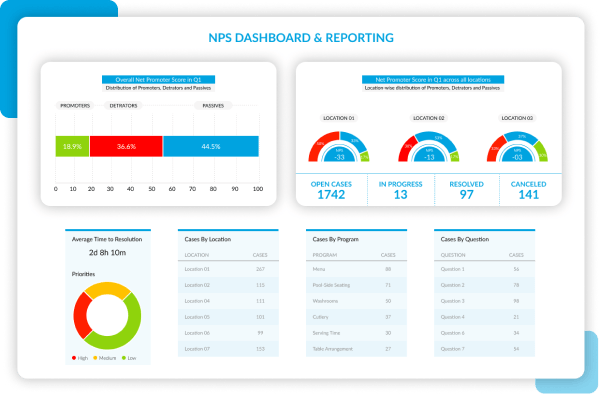This screenshot has height=395, width=600.
Task: Click the Cases By Question heading
Action: click(465, 239)
